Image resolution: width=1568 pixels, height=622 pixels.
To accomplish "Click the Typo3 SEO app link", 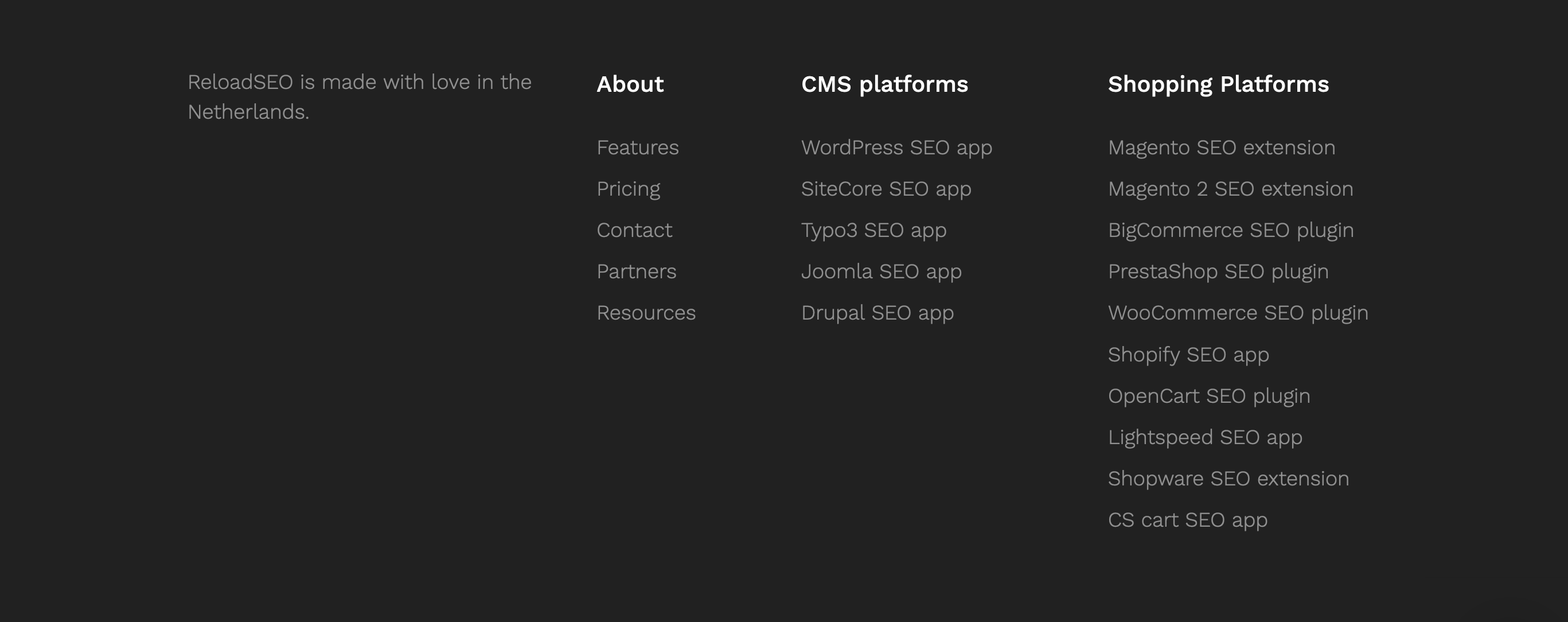I will tap(873, 231).
